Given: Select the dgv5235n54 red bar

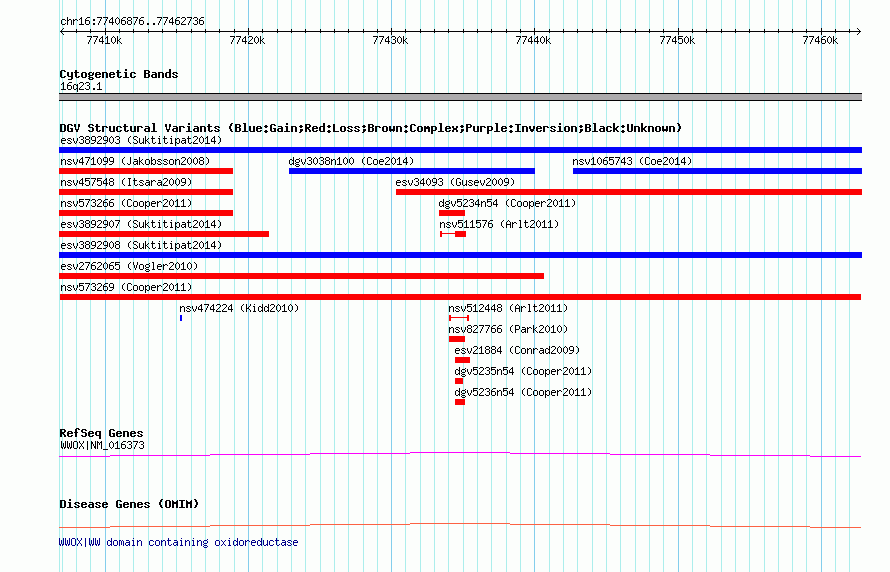Looking at the screenshot, I should [x=459, y=381].
